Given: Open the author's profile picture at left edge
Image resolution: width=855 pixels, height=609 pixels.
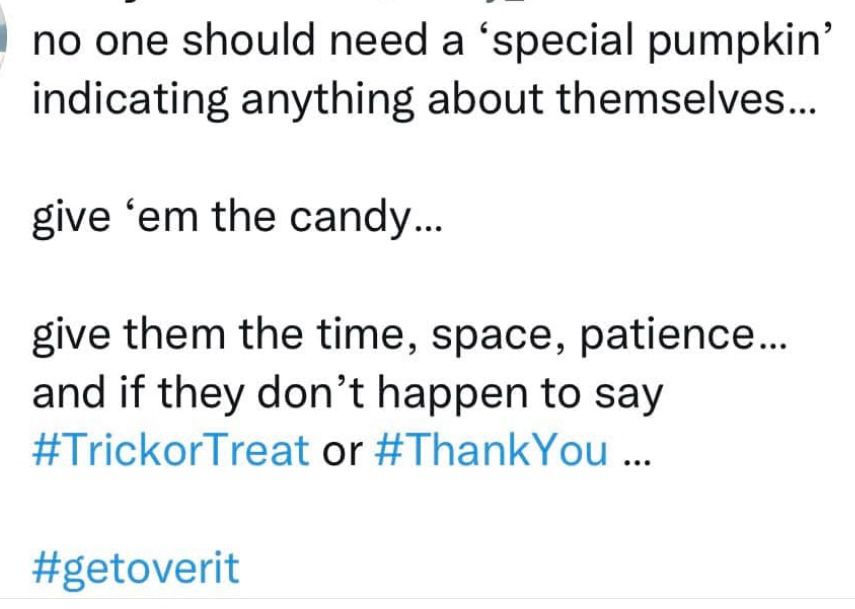Looking at the screenshot, I should tap(4, 41).
